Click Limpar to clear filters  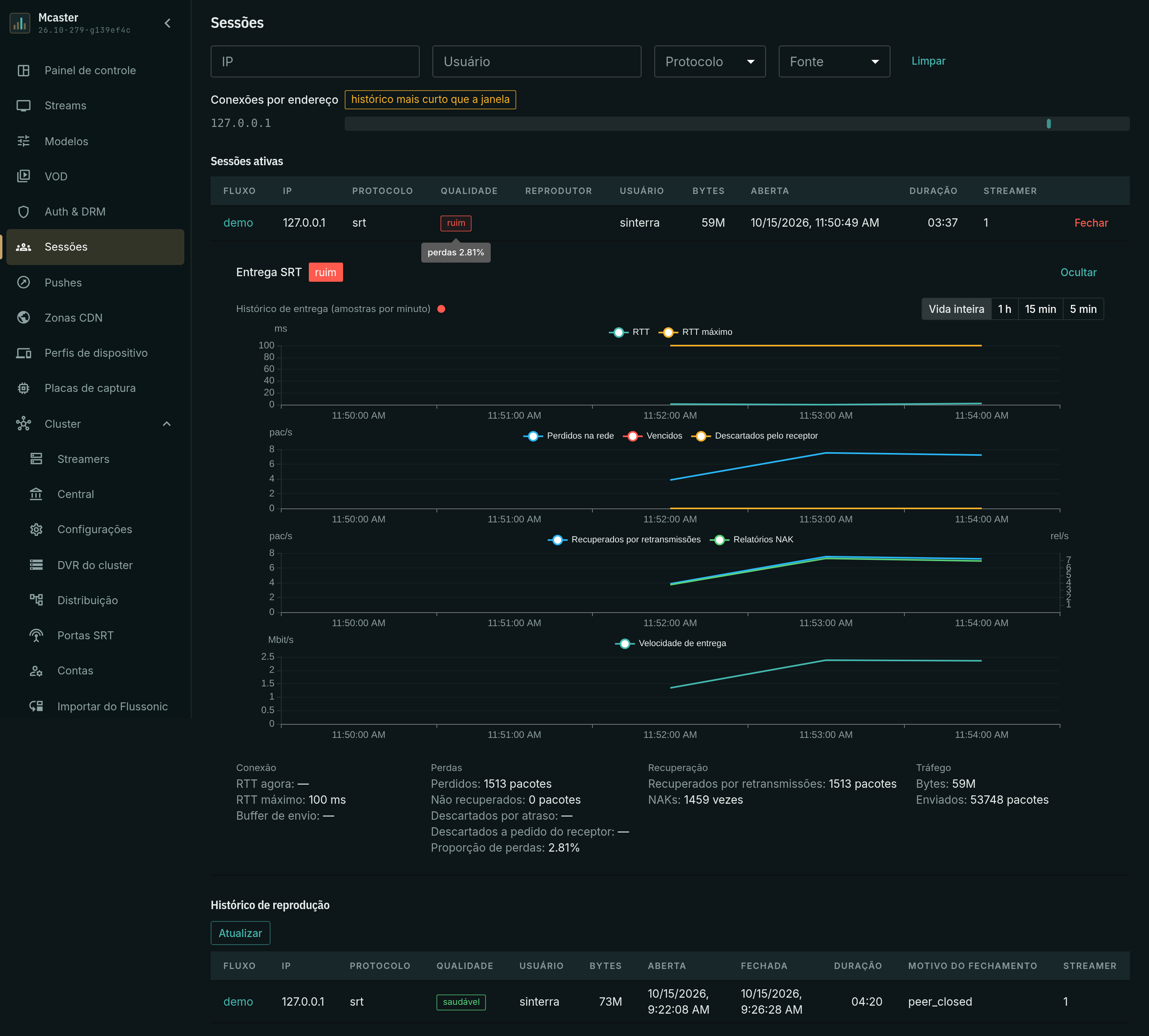tap(928, 61)
